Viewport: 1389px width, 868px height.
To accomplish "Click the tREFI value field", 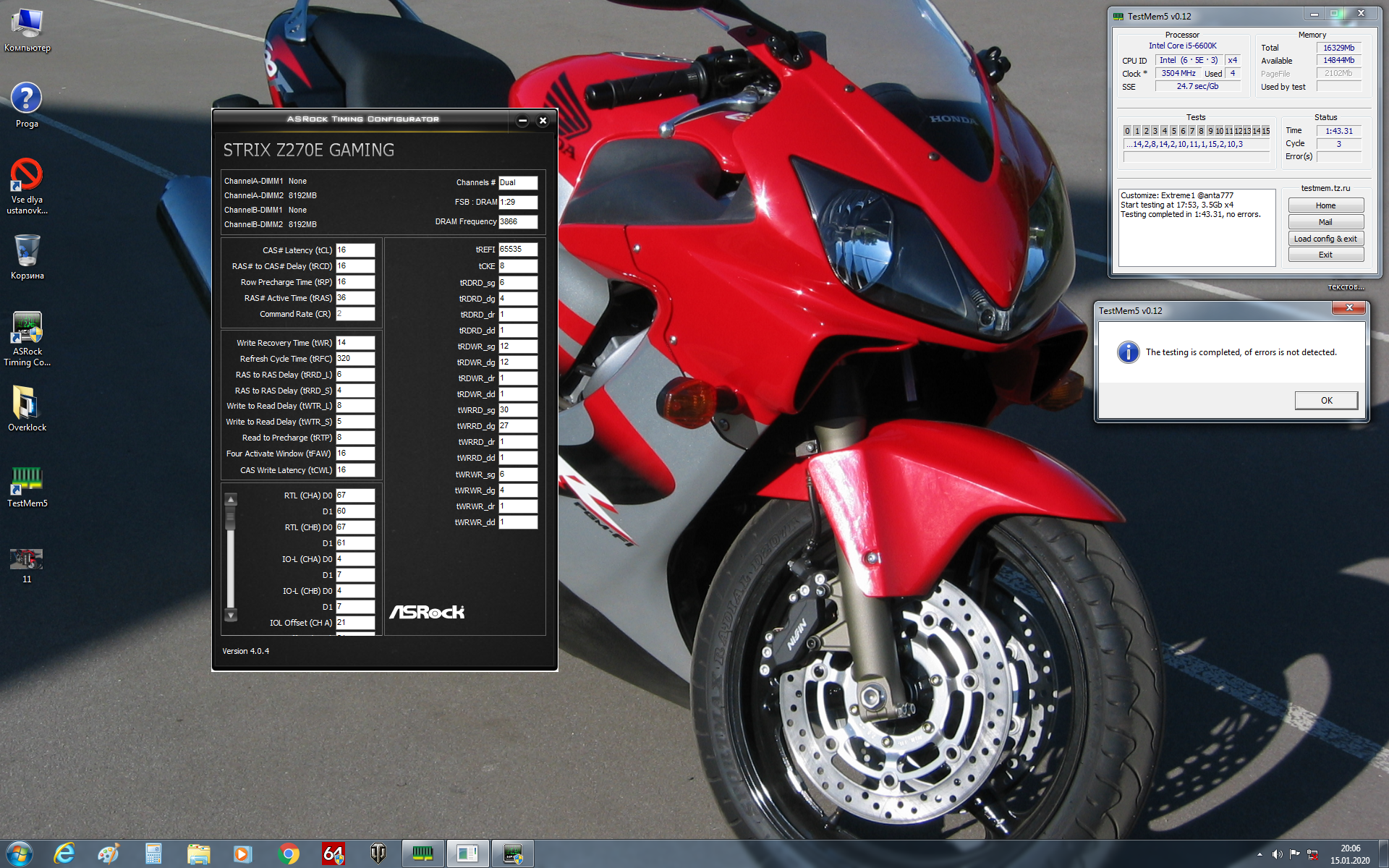I will click(517, 250).
